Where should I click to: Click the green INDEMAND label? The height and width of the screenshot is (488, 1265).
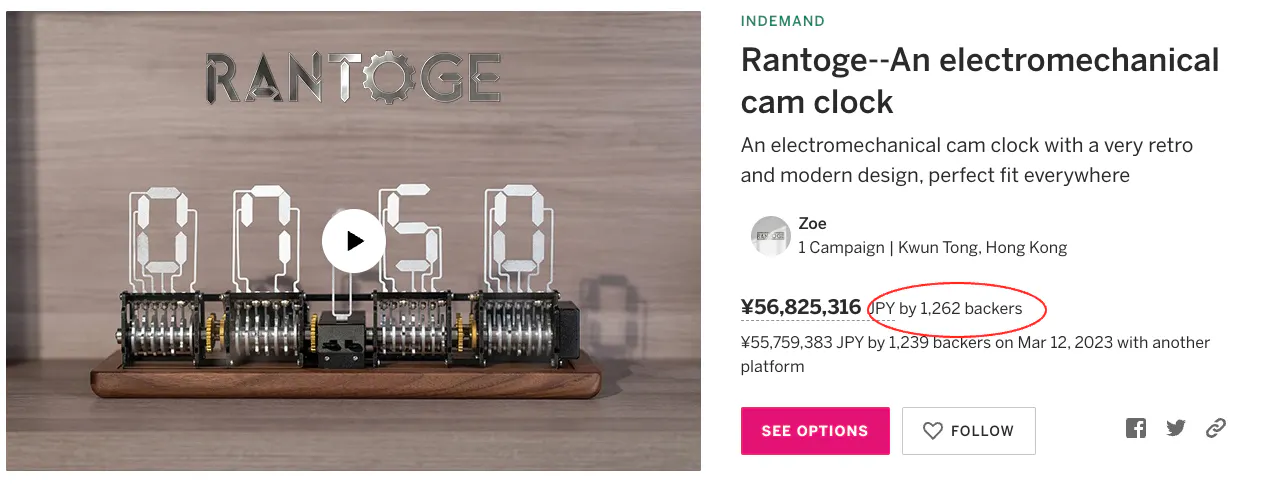point(783,21)
